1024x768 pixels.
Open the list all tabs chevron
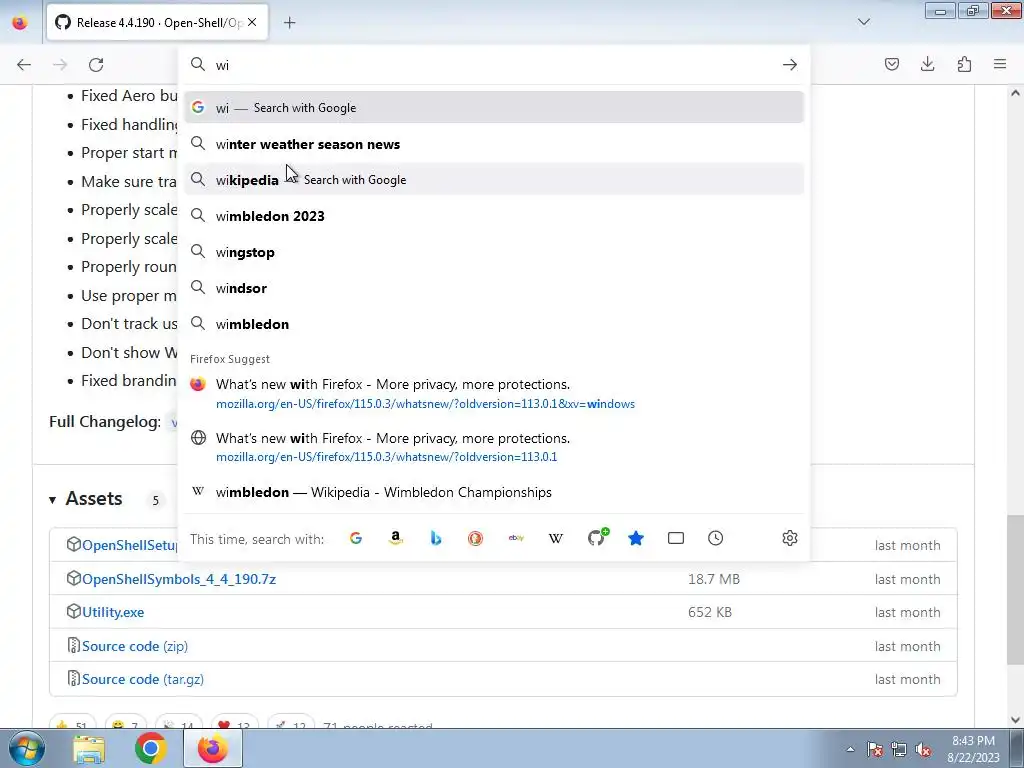[863, 22]
